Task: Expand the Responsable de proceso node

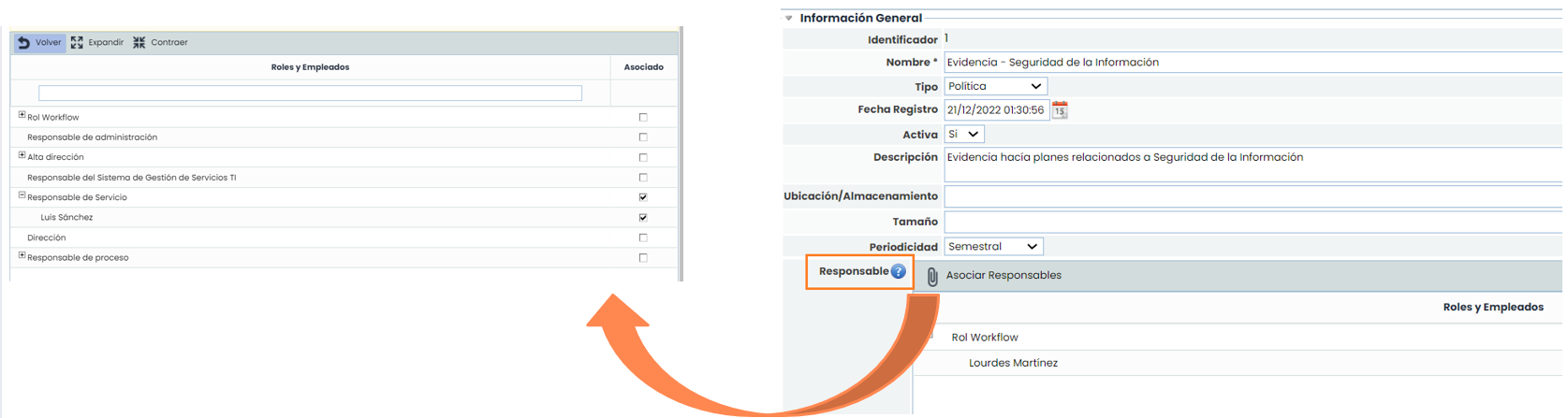Action: tap(22, 255)
